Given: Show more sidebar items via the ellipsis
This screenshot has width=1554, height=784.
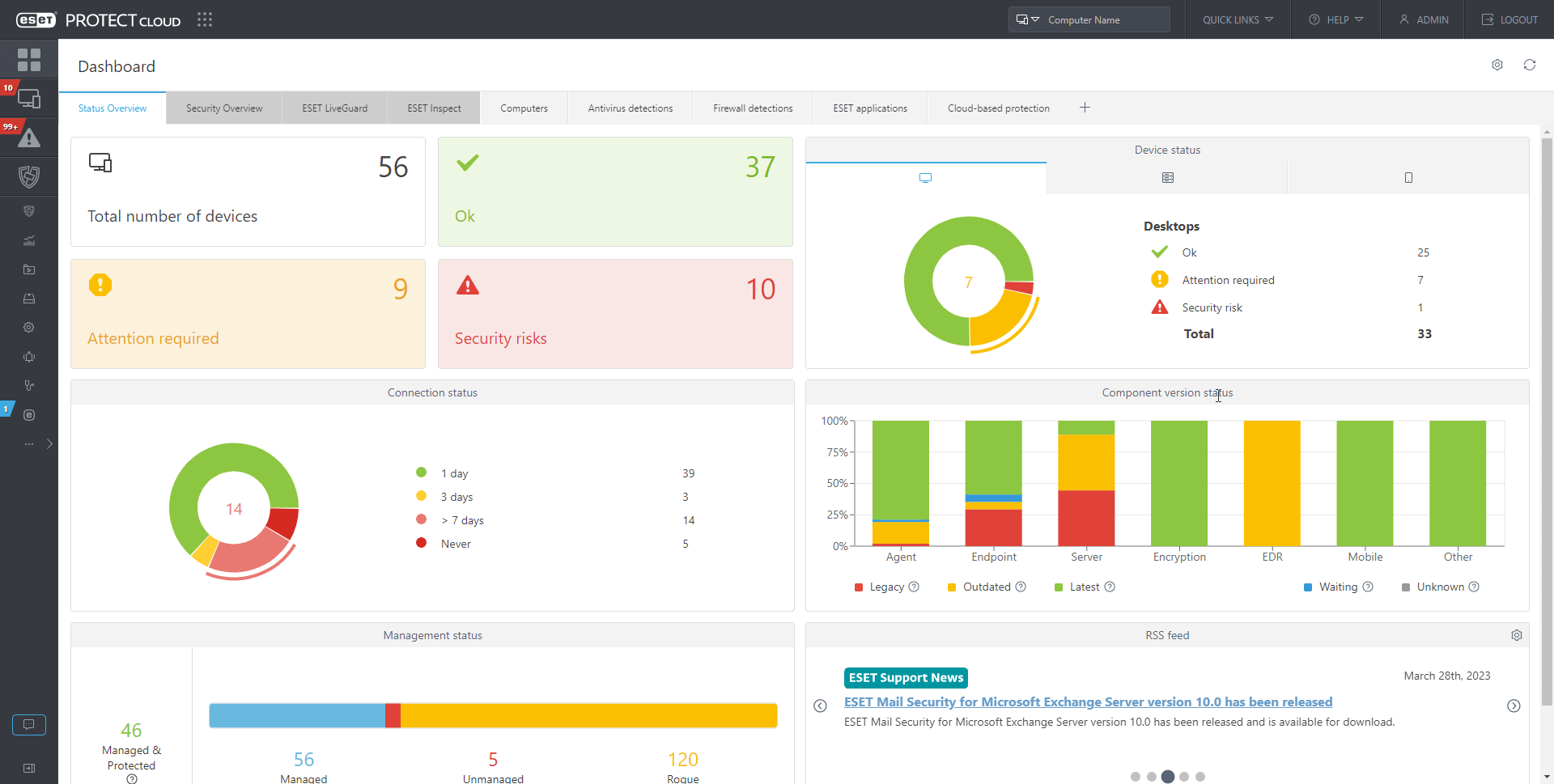Looking at the screenshot, I should click(29, 444).
